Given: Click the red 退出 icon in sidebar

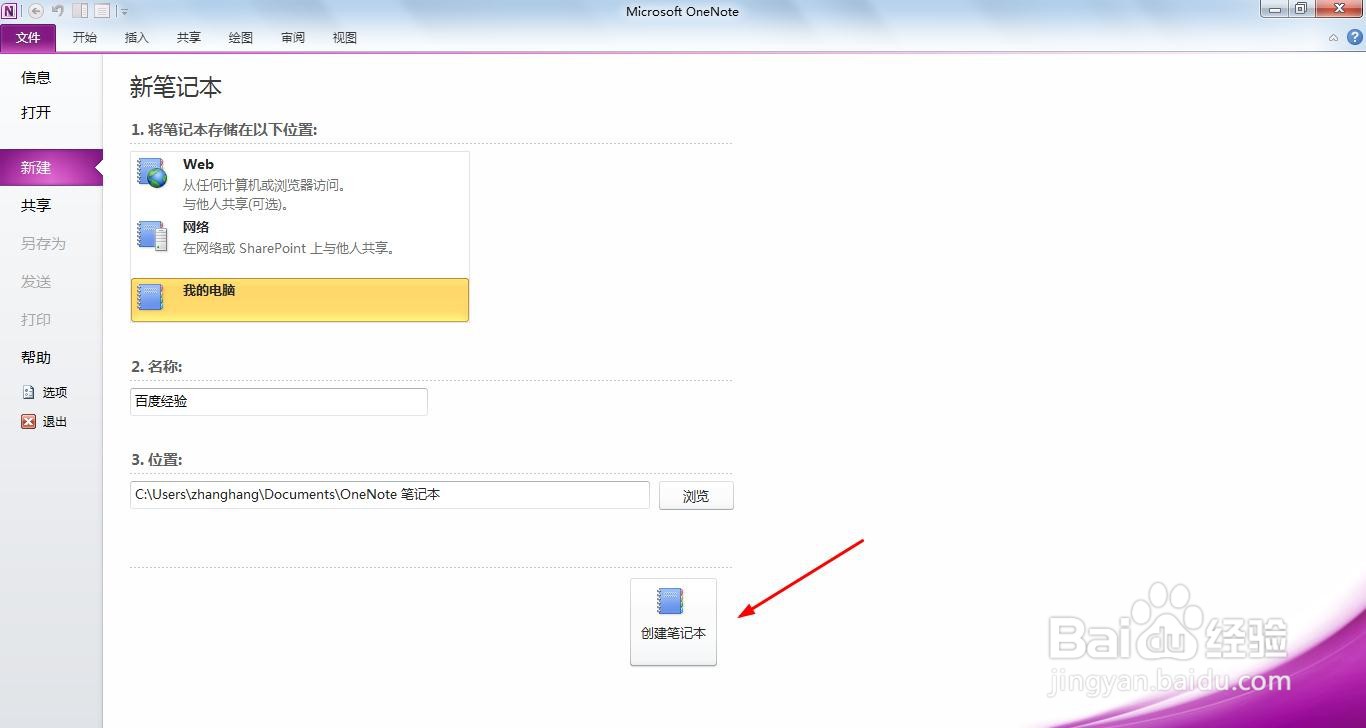Looking at the screenshot, I should [28, 422].
